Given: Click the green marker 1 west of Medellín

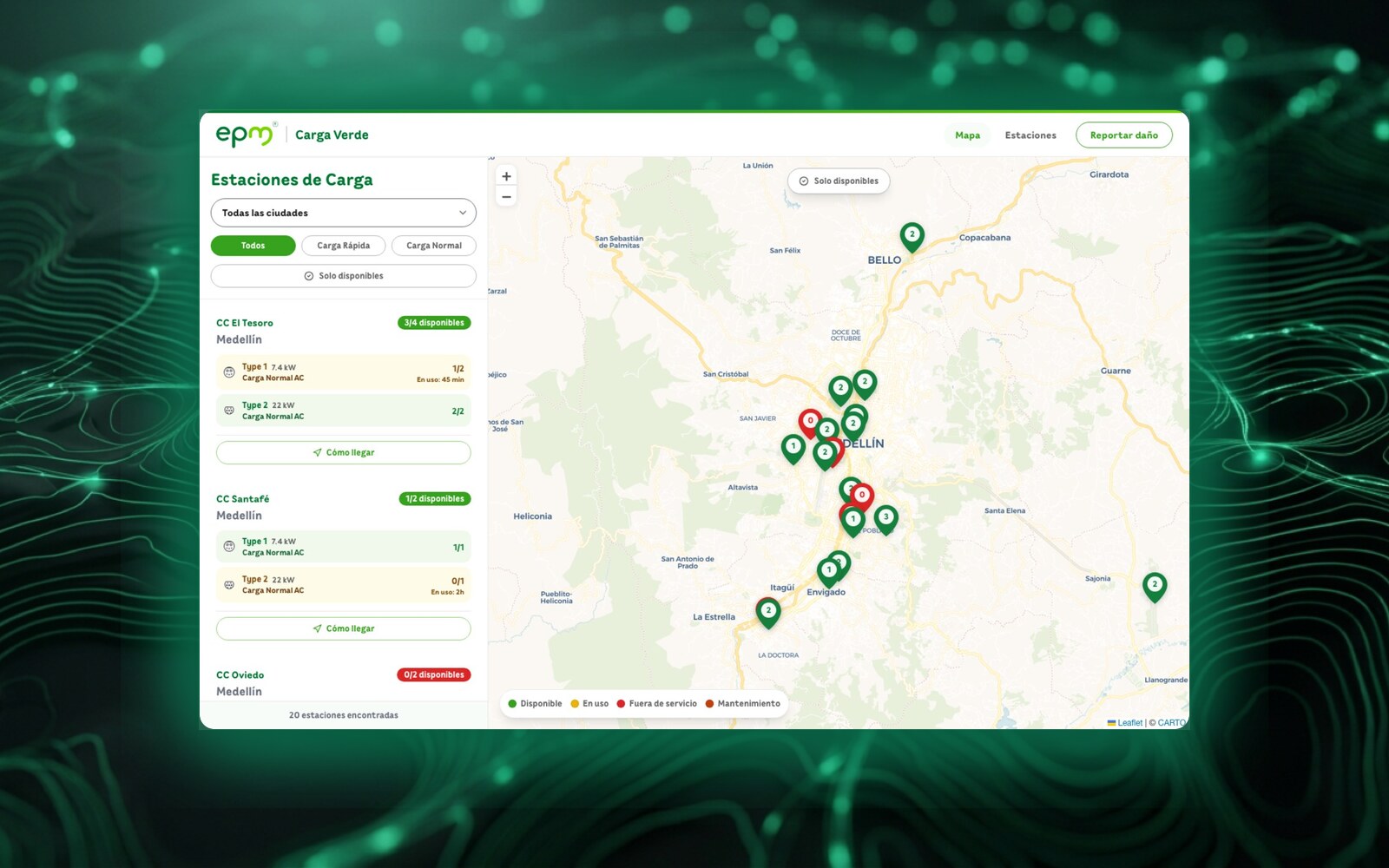Looking at the screenshot, I should point(793,448).
